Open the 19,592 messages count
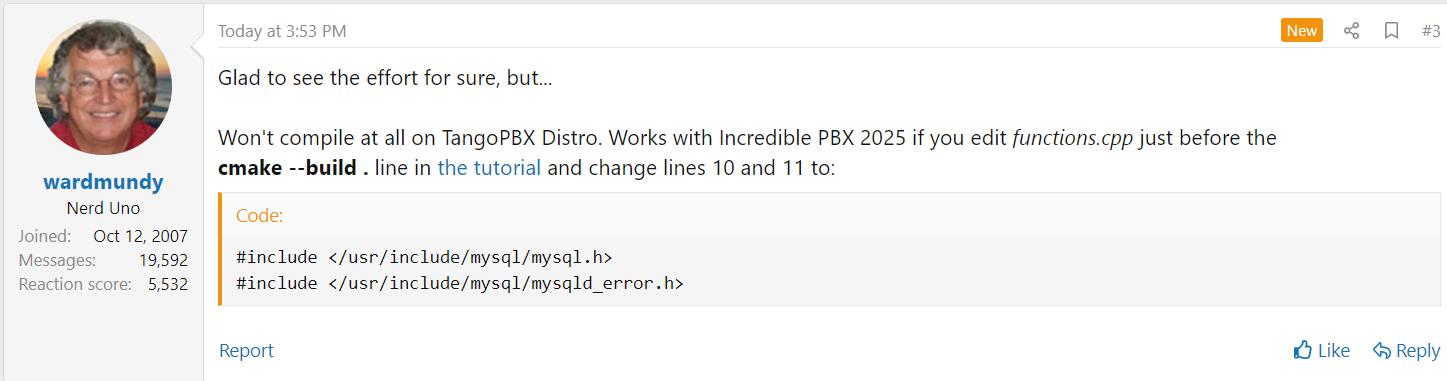The height and width of the screenshot is (381, 1447). pyautogui.click(x=164, y=260)
